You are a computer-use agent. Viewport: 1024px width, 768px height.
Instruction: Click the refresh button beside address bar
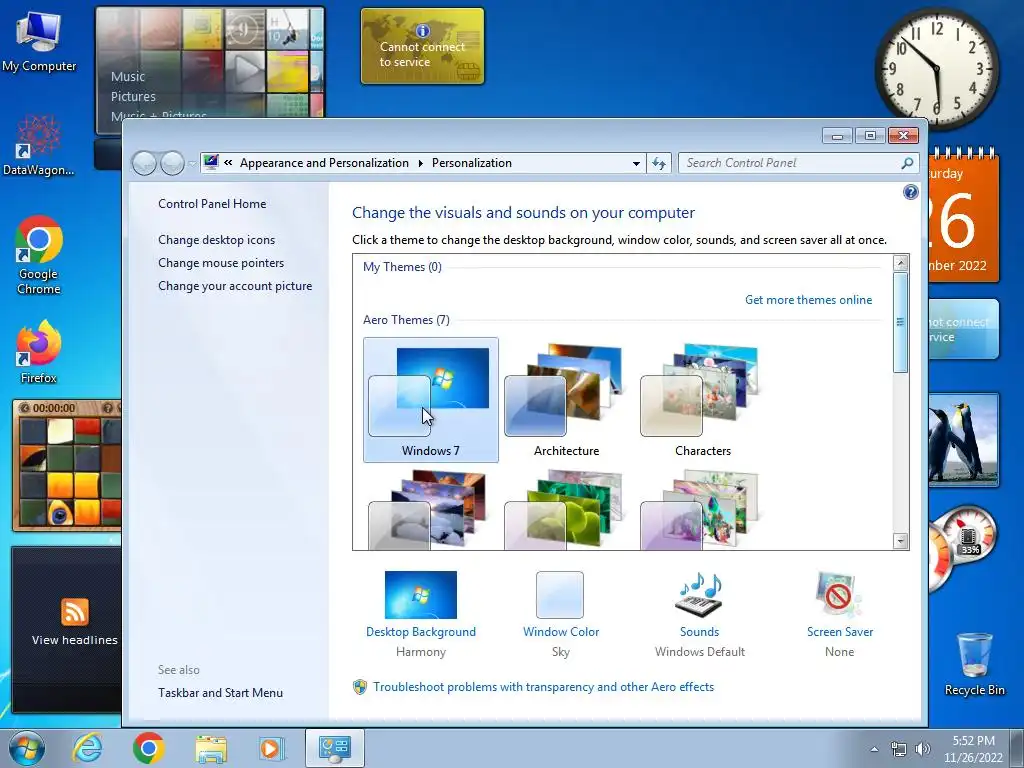[x=659, y=163]
